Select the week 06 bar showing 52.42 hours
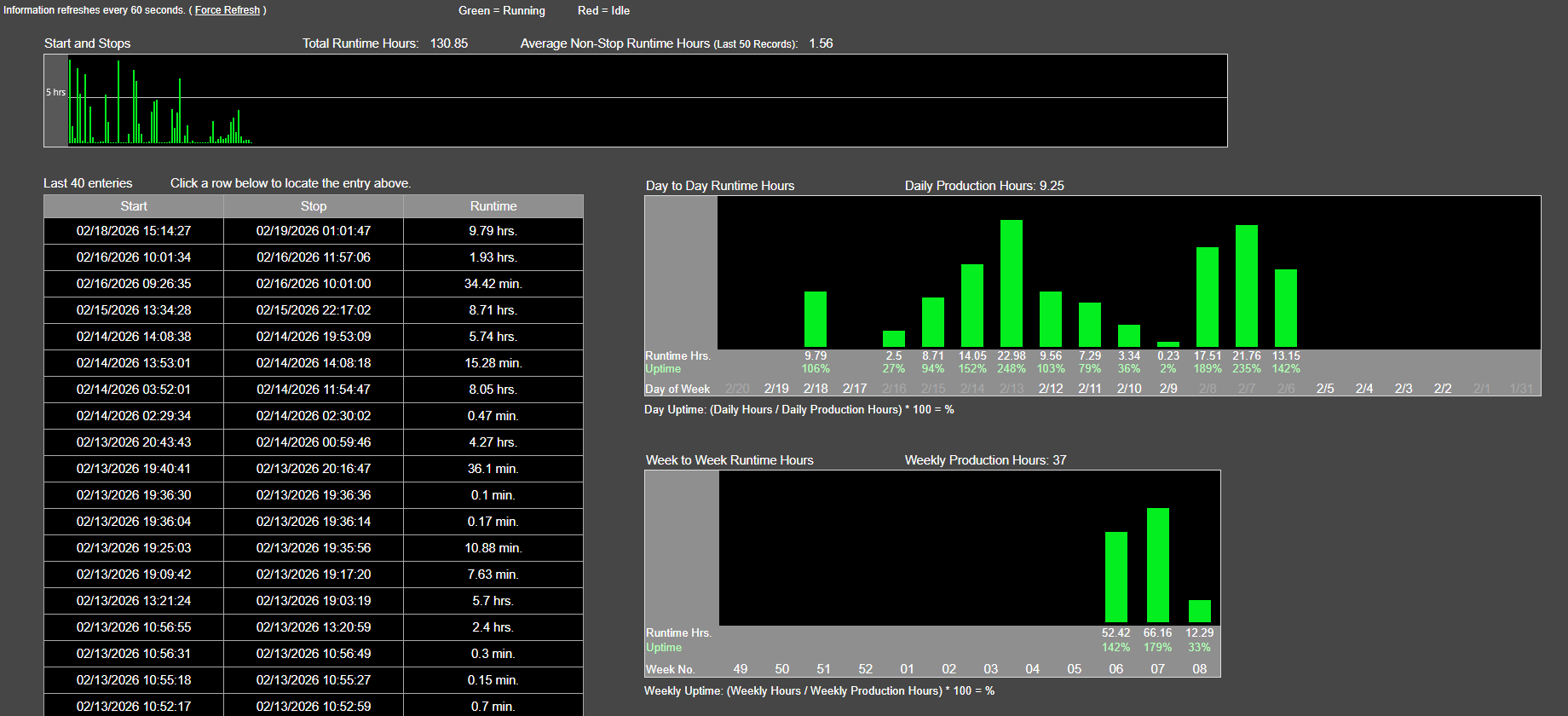The width and height of the screenshot is (1568, 716). (x=1115, y=577)
